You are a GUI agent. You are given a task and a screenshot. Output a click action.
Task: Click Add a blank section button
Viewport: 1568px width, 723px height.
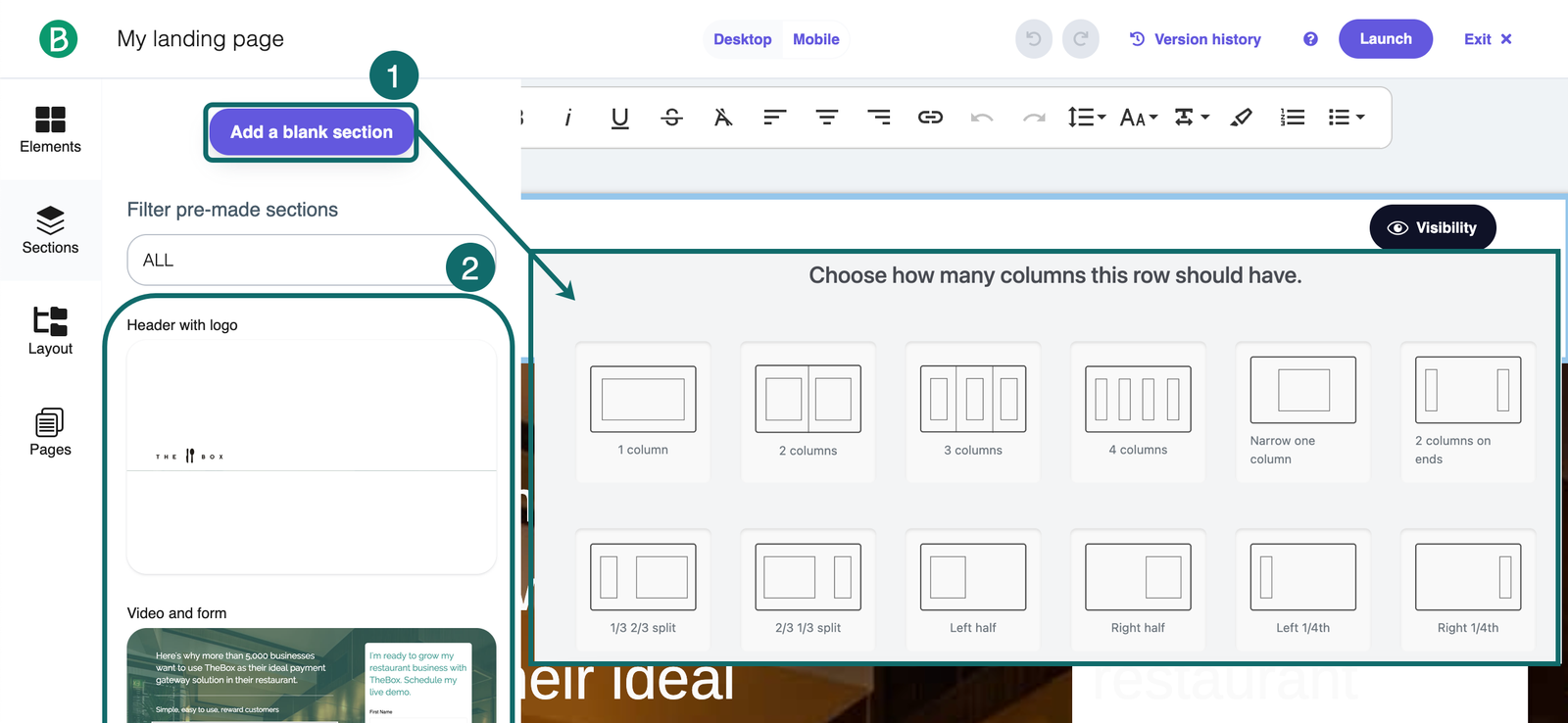[311, 132]
